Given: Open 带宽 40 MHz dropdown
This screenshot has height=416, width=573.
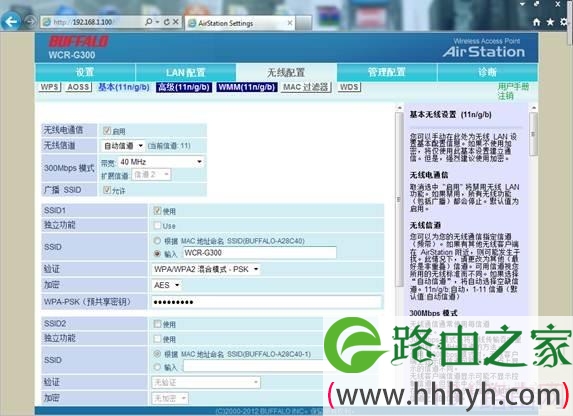Looking at the screenshot, I should (161, 162).
